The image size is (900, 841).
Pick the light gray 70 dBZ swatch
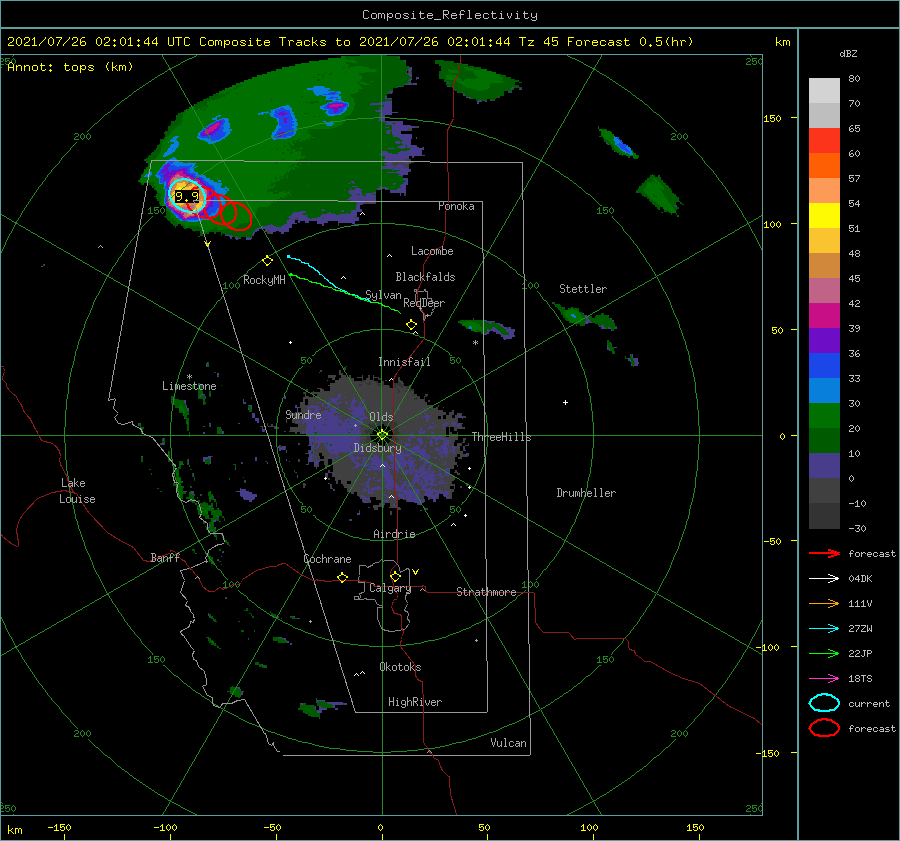click(x=824, y=91)
